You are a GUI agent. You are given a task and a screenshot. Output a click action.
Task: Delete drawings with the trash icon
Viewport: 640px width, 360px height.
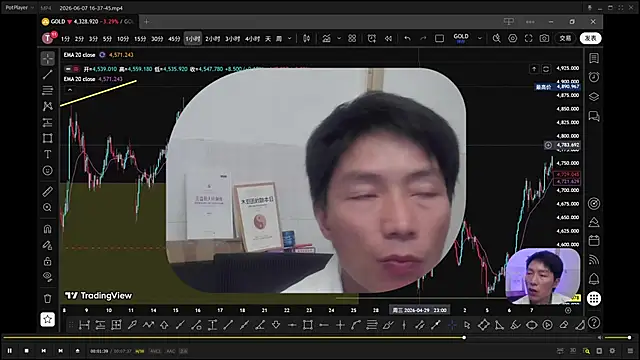pos(48,298)
